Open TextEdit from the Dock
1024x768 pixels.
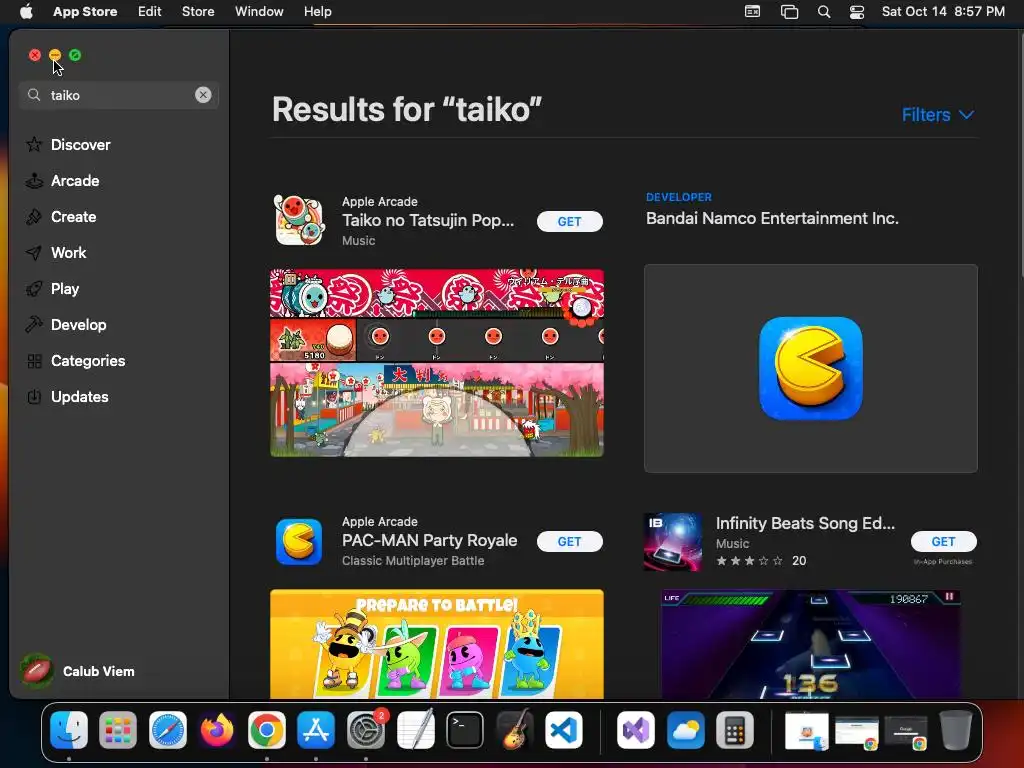click(415, 730)
